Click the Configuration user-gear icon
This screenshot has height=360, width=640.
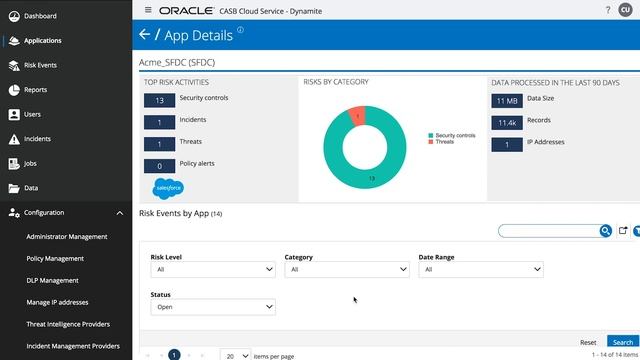[x=14, y=213]
